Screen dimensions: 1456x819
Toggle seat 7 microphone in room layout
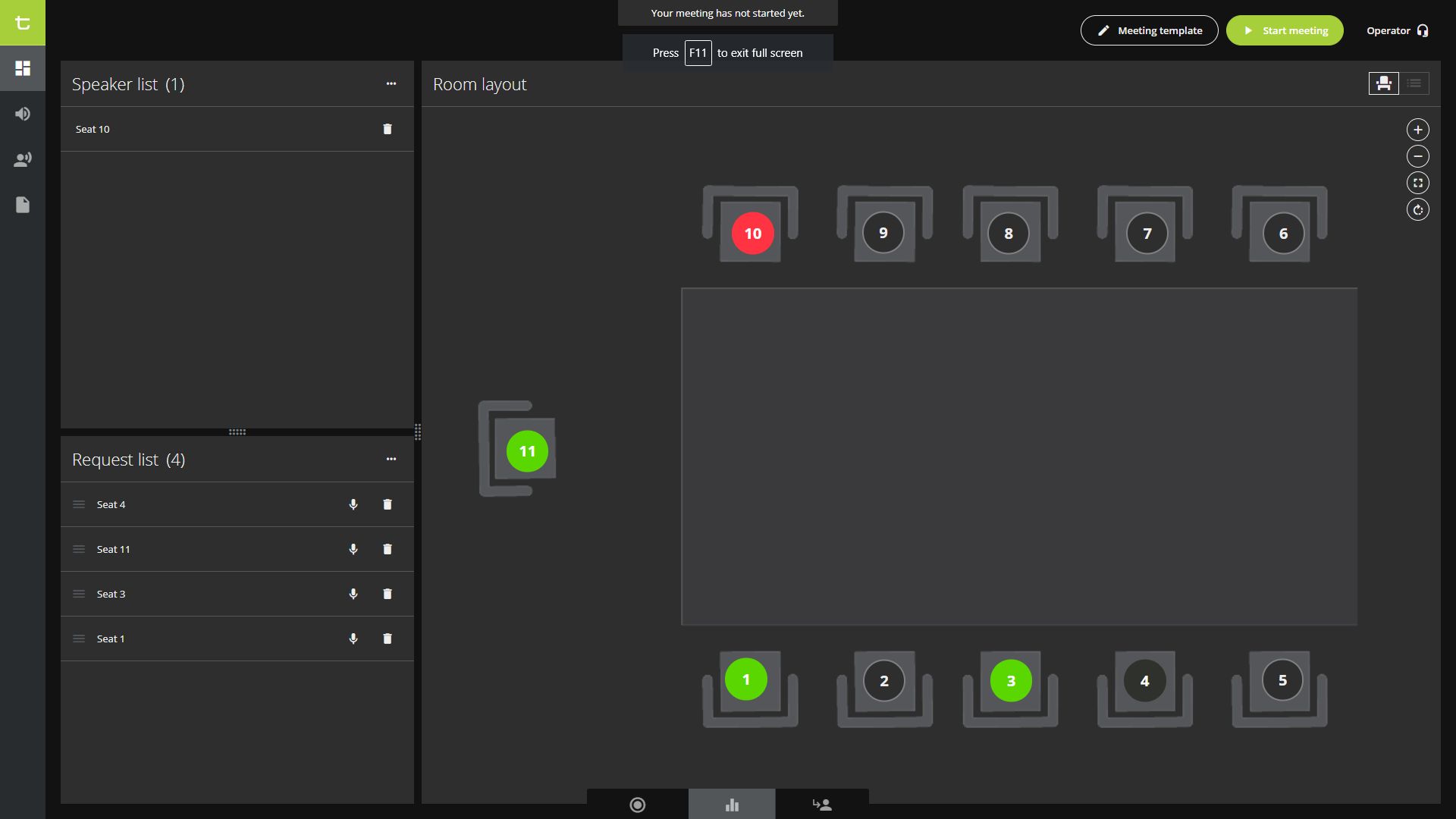(x=1147, y=234)
